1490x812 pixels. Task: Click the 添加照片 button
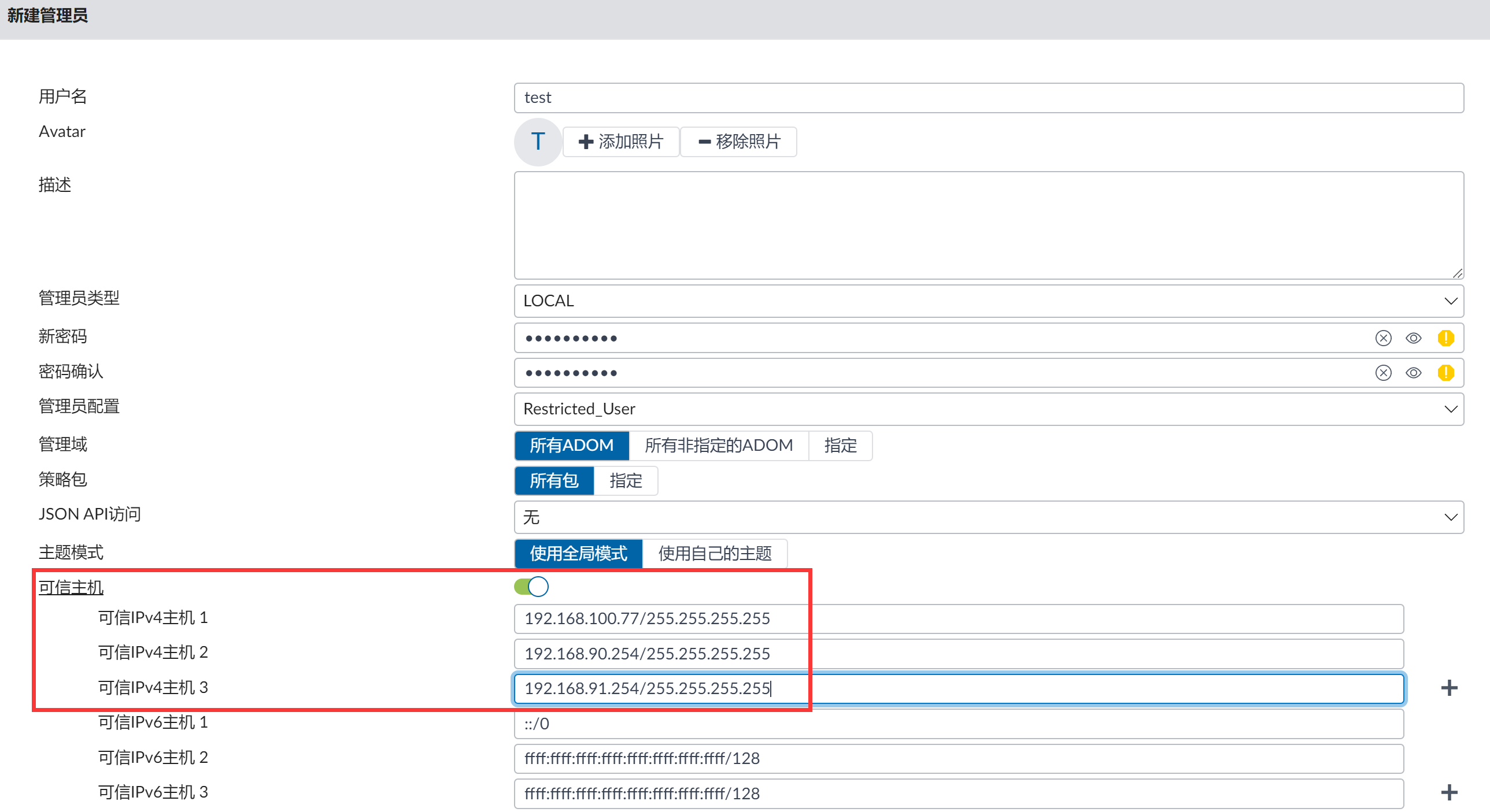coord(620,142)
